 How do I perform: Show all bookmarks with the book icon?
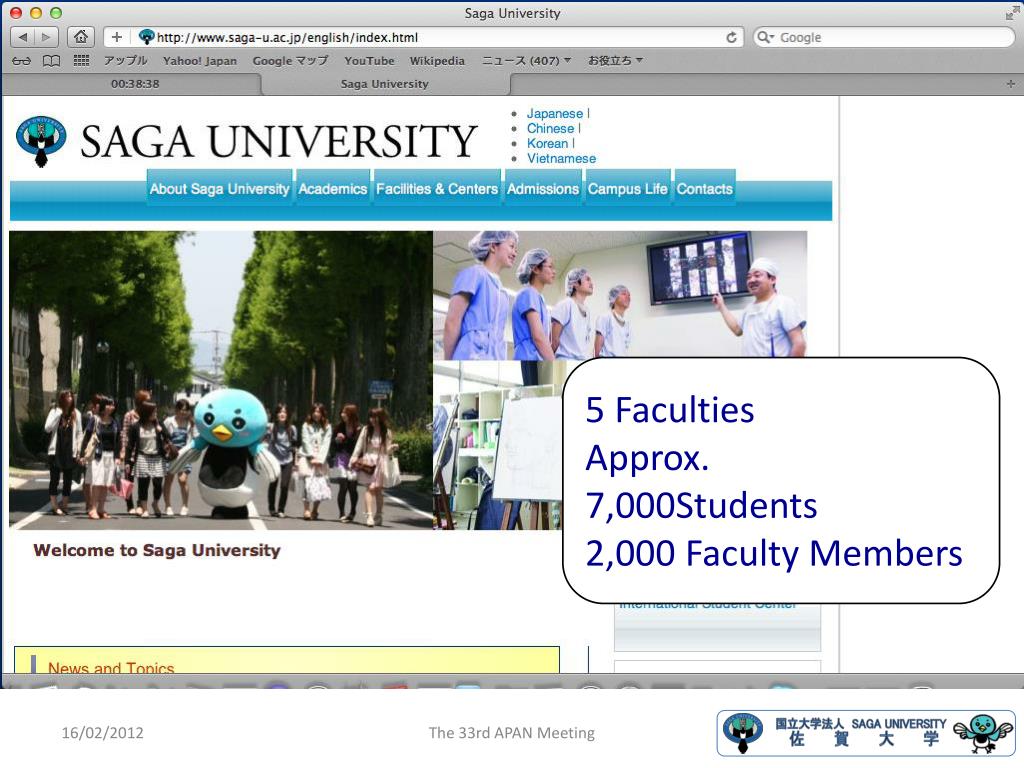(51, 61)
